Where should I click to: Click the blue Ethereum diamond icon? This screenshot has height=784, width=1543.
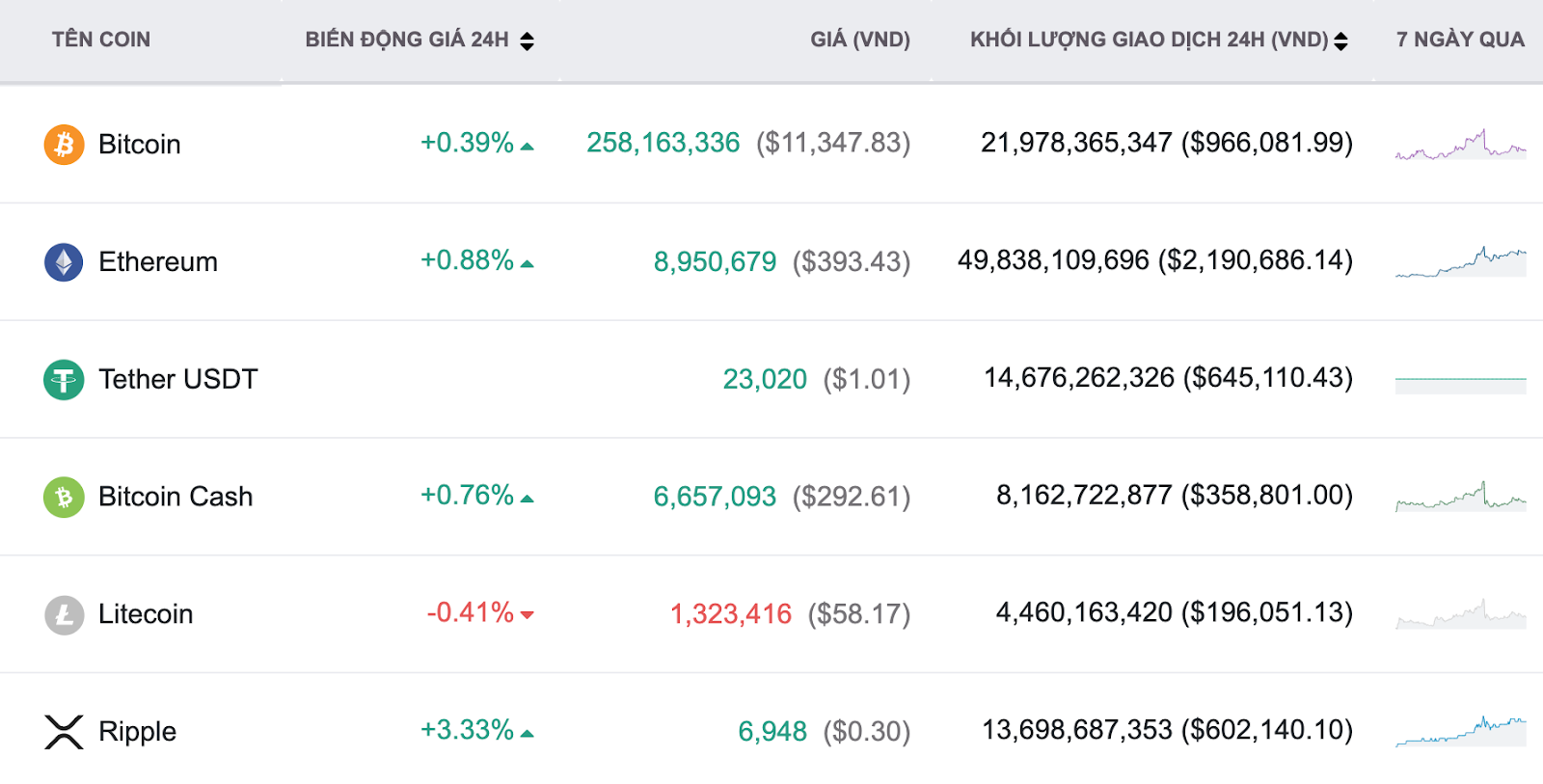64,262
